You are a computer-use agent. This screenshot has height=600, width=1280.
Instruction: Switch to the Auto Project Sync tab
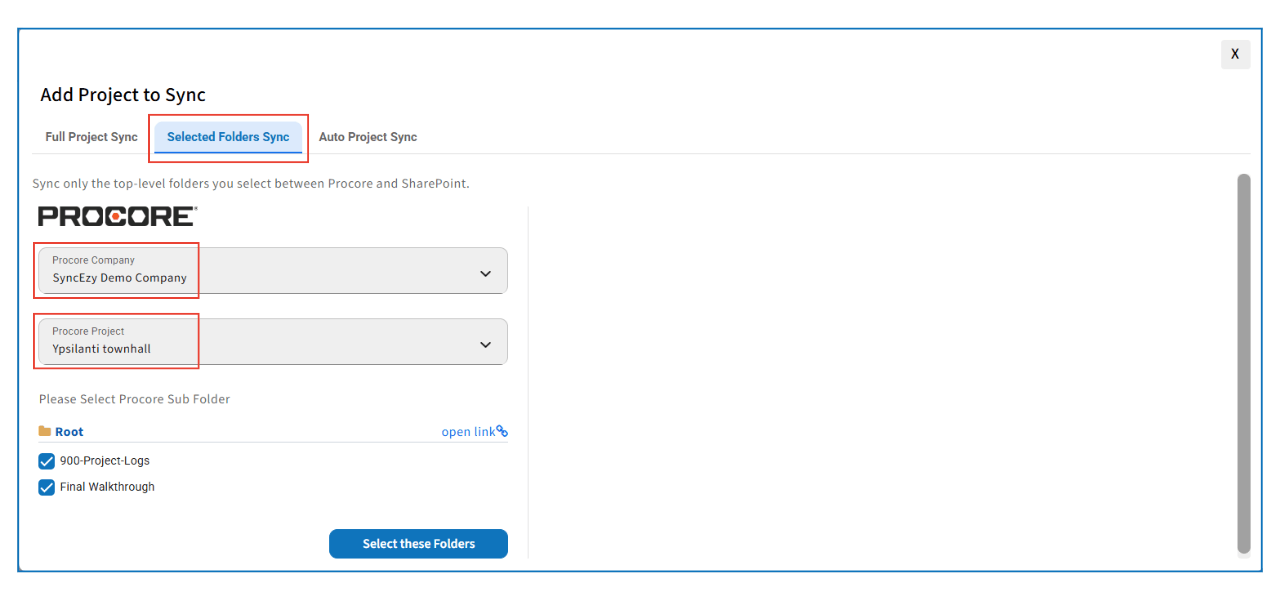(x=368, y=137)
